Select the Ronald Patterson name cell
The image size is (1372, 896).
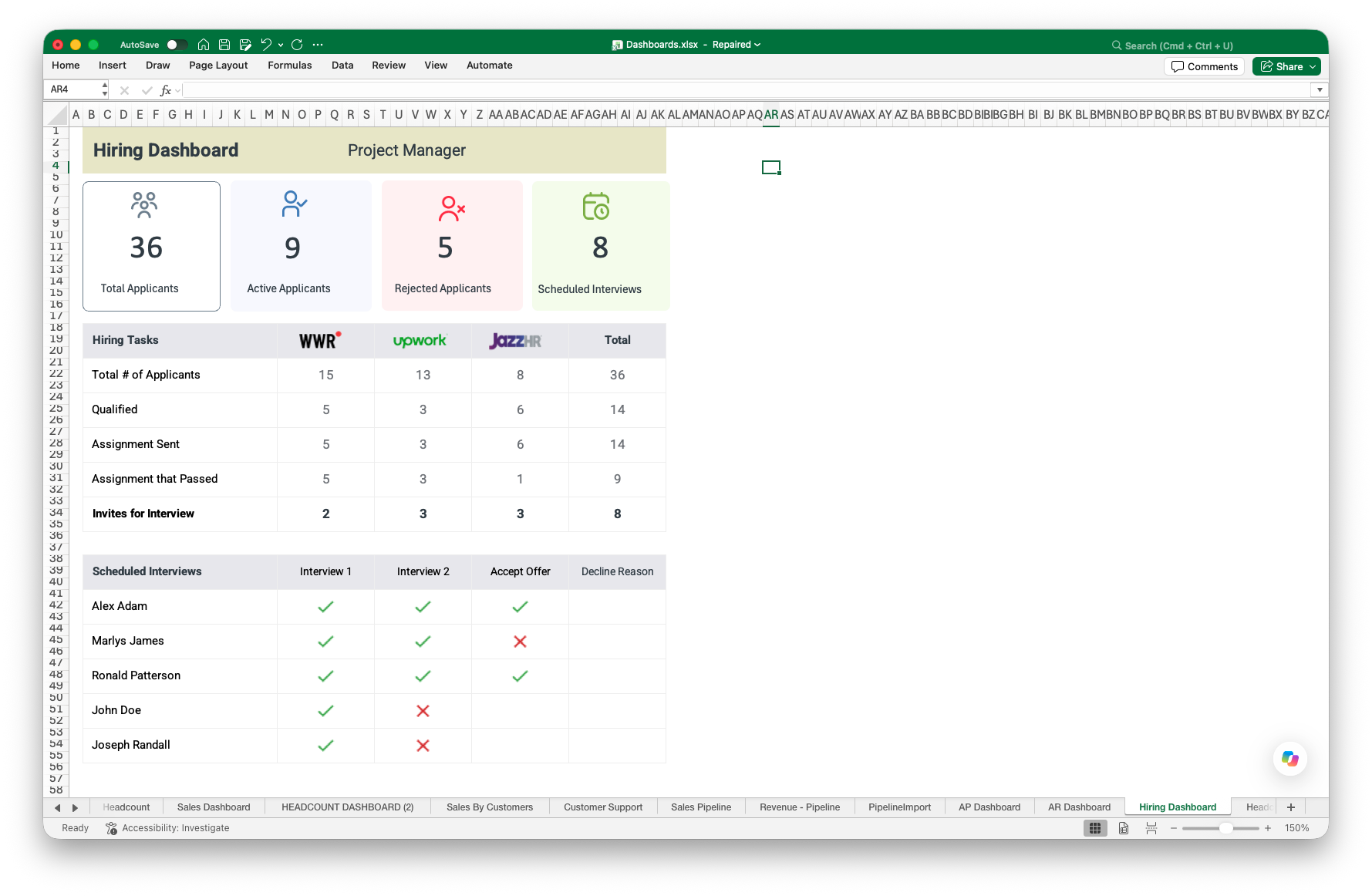(180, 675)
